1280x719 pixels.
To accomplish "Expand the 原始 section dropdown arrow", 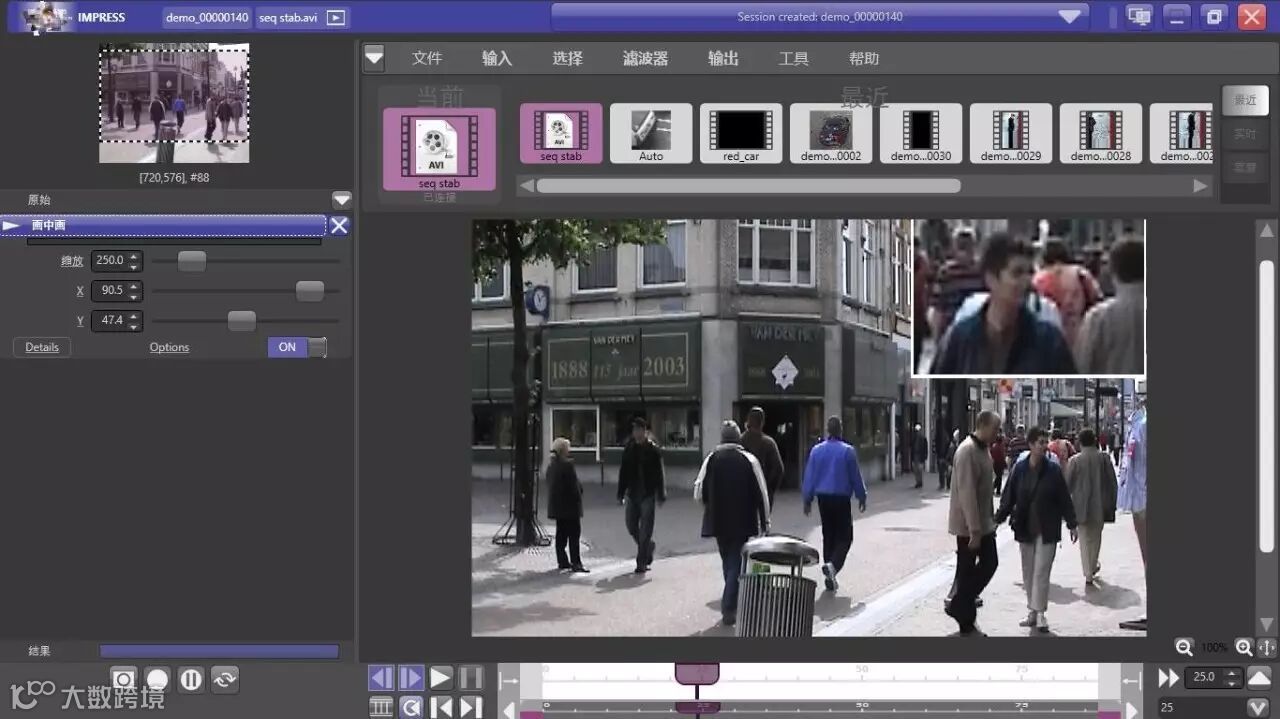I will pyautogui.click(x=342, y=200).
